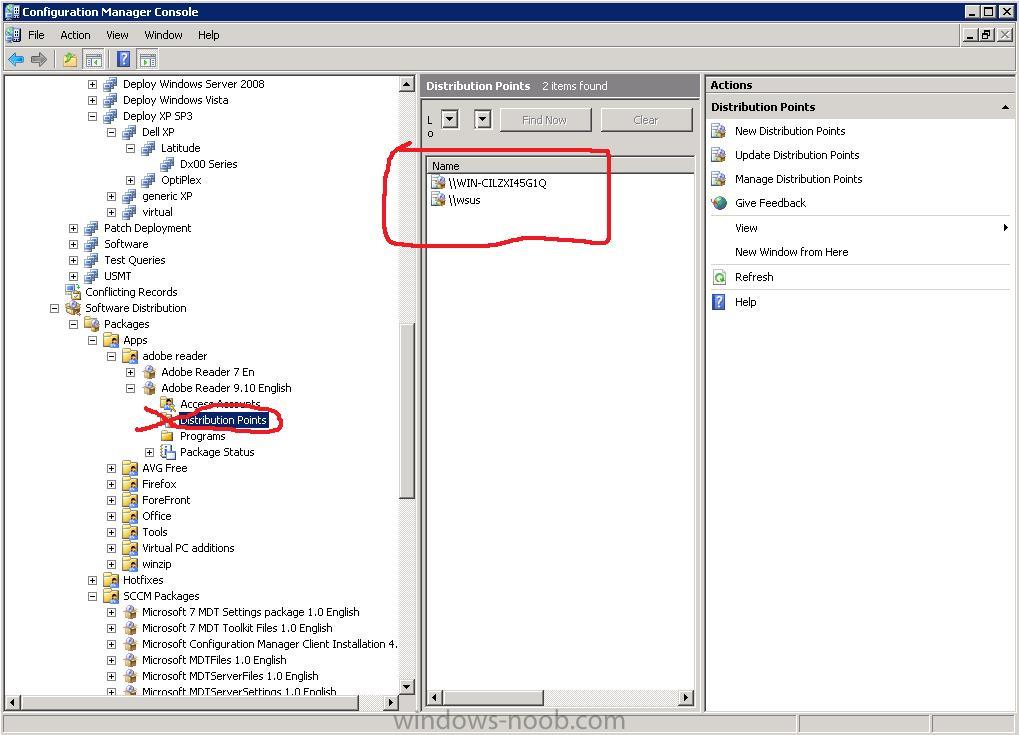Click the Patch Deployment collection icon
The width and height of the screenshot is (1019, 735).
tap(92, 228)
